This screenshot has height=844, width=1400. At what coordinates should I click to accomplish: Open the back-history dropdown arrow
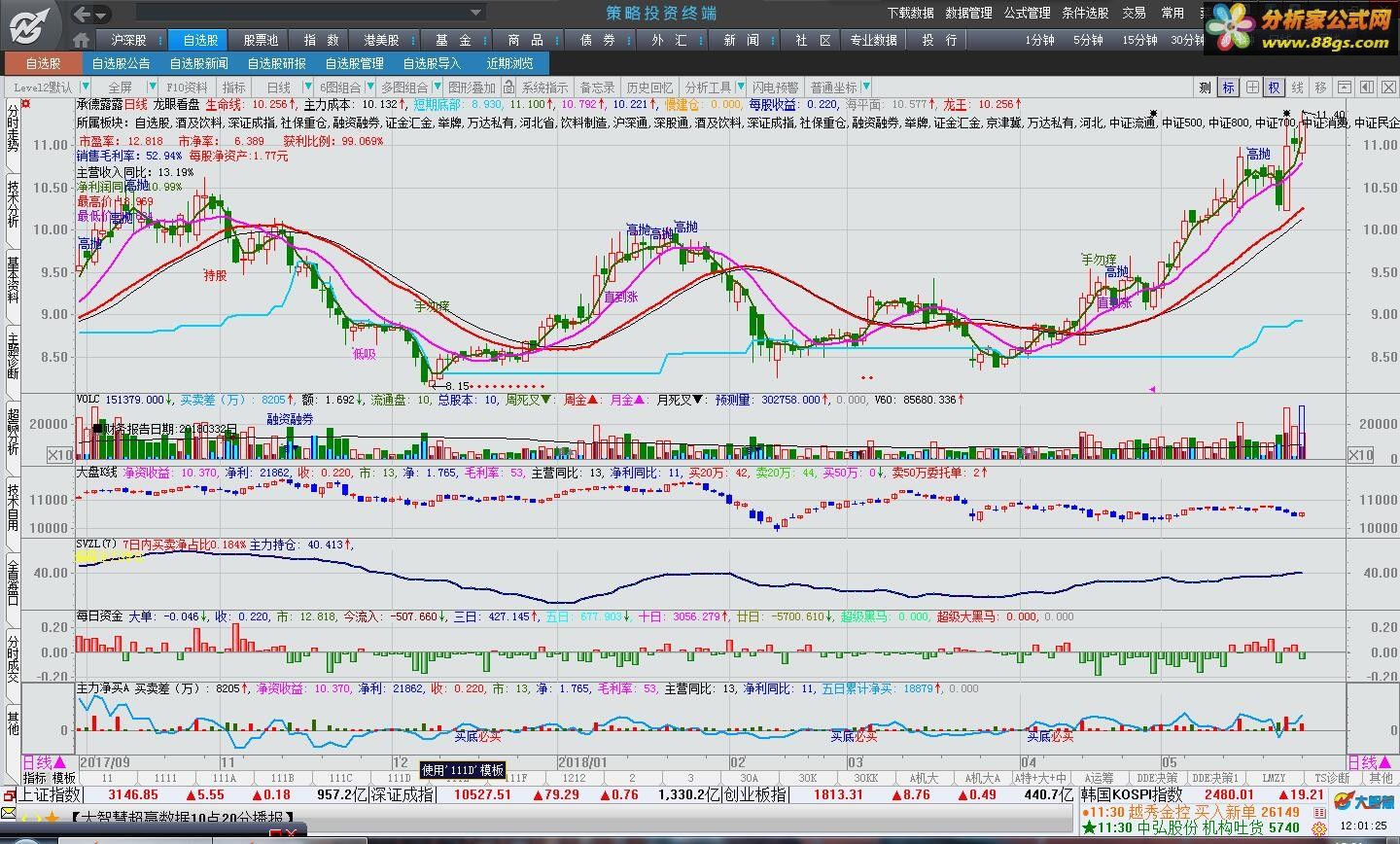pos(102,14)
